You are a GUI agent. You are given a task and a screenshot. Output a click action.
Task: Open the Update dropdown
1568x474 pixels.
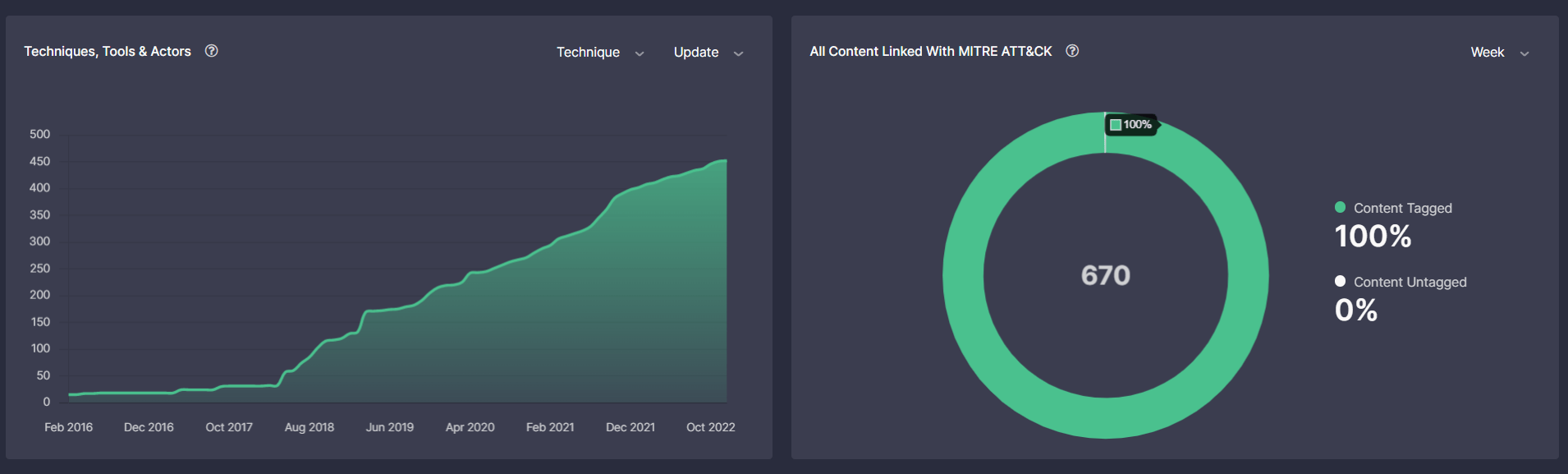pyautogui.click(x=695, y=53)
